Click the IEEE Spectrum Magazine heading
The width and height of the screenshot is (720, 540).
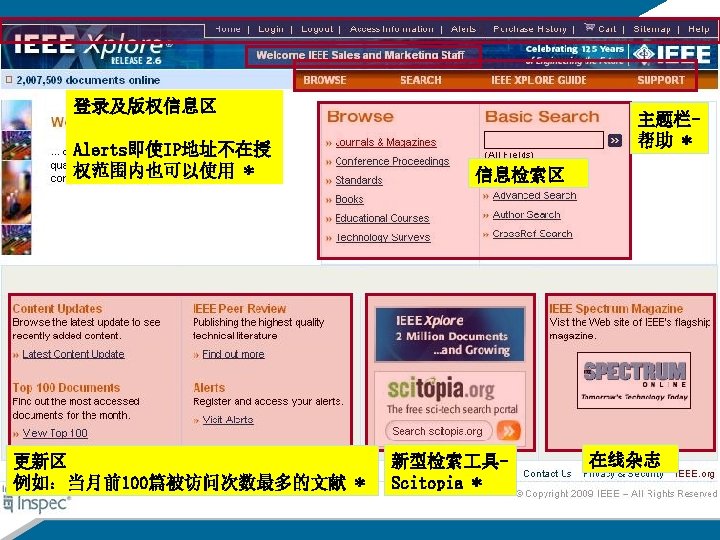click(x=616, y=309)
